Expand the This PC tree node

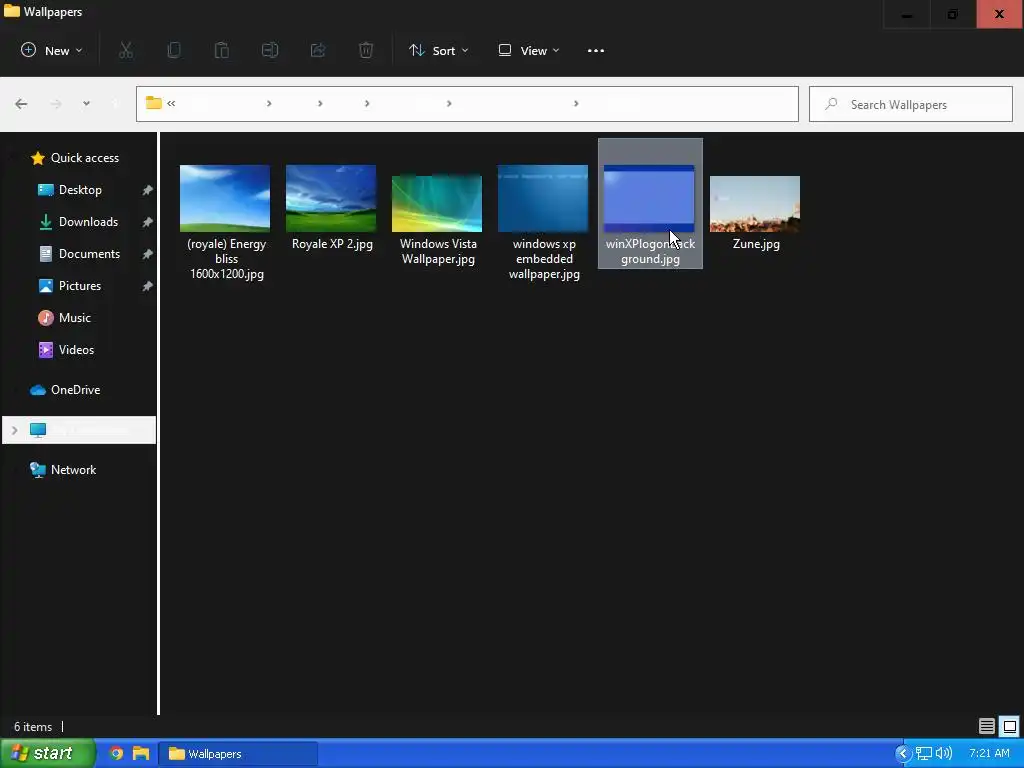14,430
